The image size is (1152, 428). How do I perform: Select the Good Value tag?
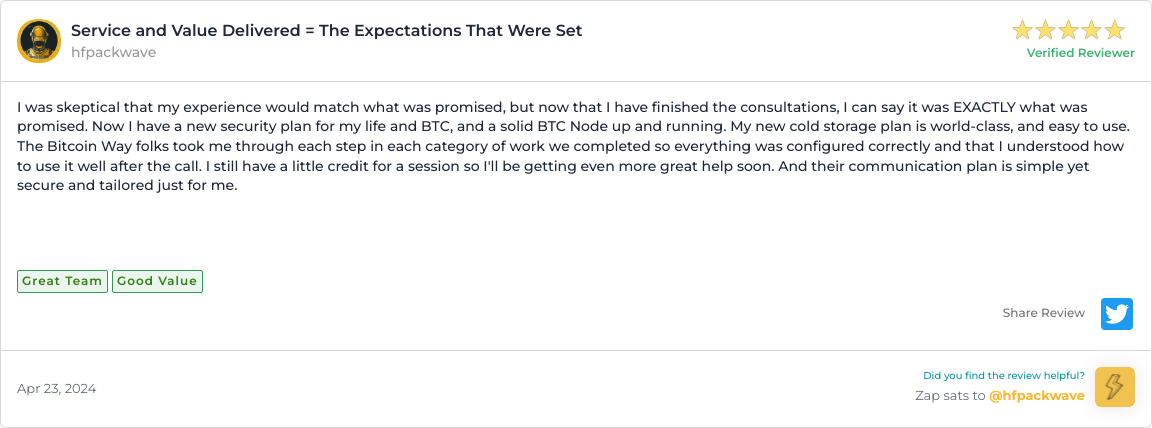click(x=157, y=281)
